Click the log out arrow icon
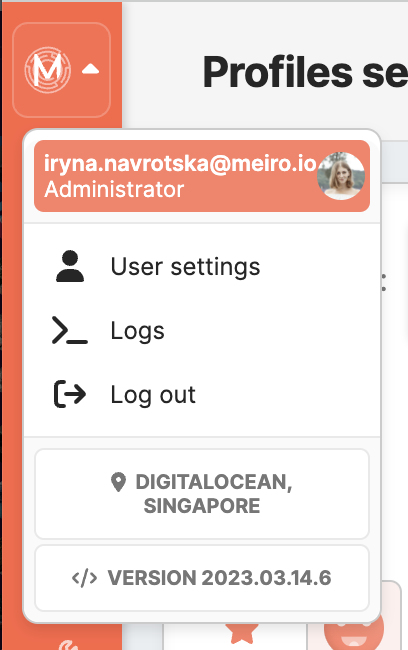408x650 pixels. click(70, 394)
